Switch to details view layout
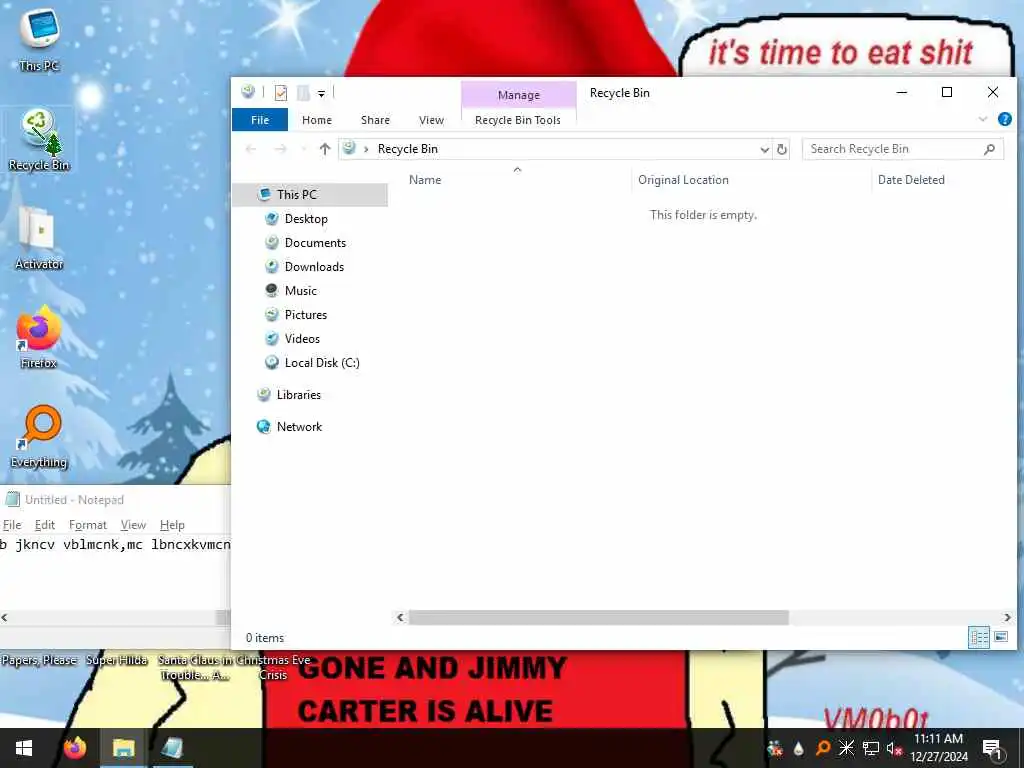1024x768 pixels. point(978,637)
